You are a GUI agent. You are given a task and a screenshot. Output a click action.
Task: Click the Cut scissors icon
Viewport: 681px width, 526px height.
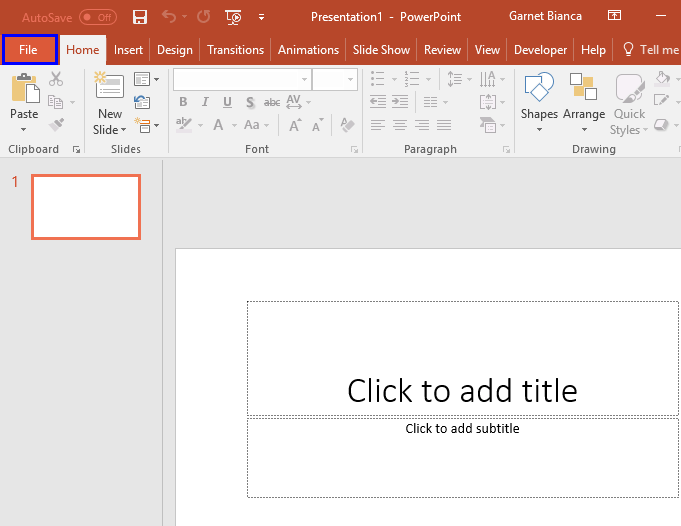point(56,79)
